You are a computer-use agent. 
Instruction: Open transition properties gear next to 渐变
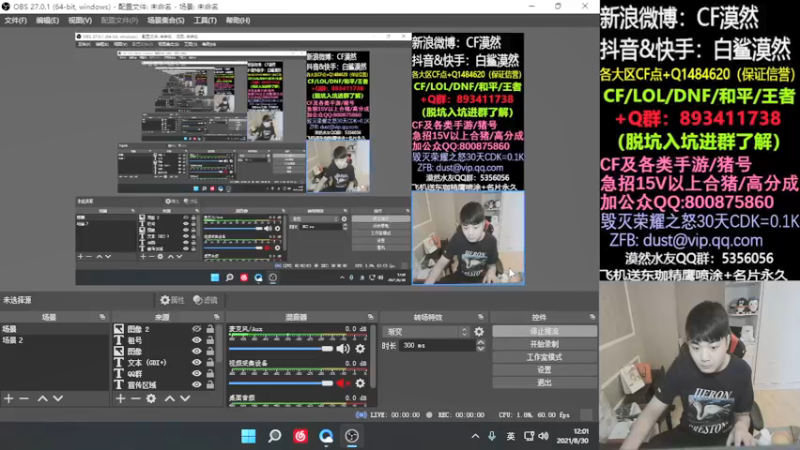479,332
